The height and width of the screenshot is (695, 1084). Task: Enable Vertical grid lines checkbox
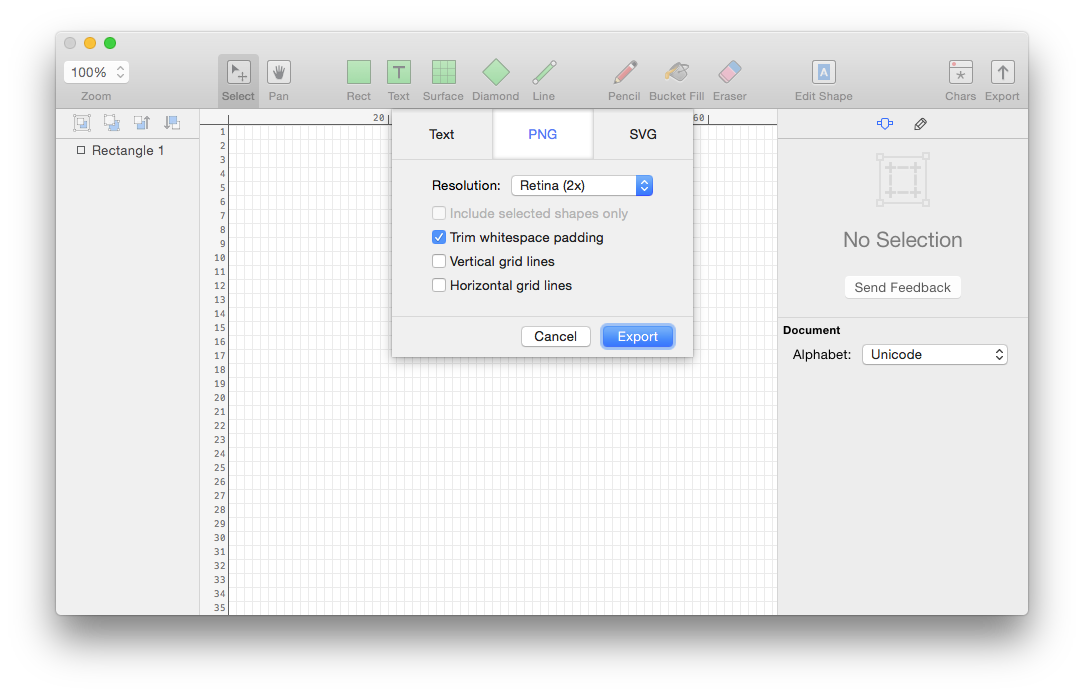(439, 261)
